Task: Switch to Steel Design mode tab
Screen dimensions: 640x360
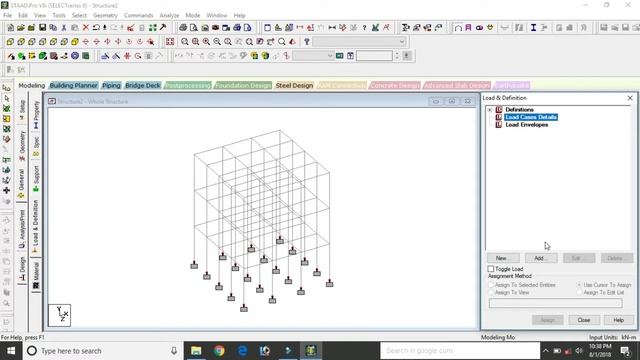Action: pyautogui.click(x=294, y=85)
